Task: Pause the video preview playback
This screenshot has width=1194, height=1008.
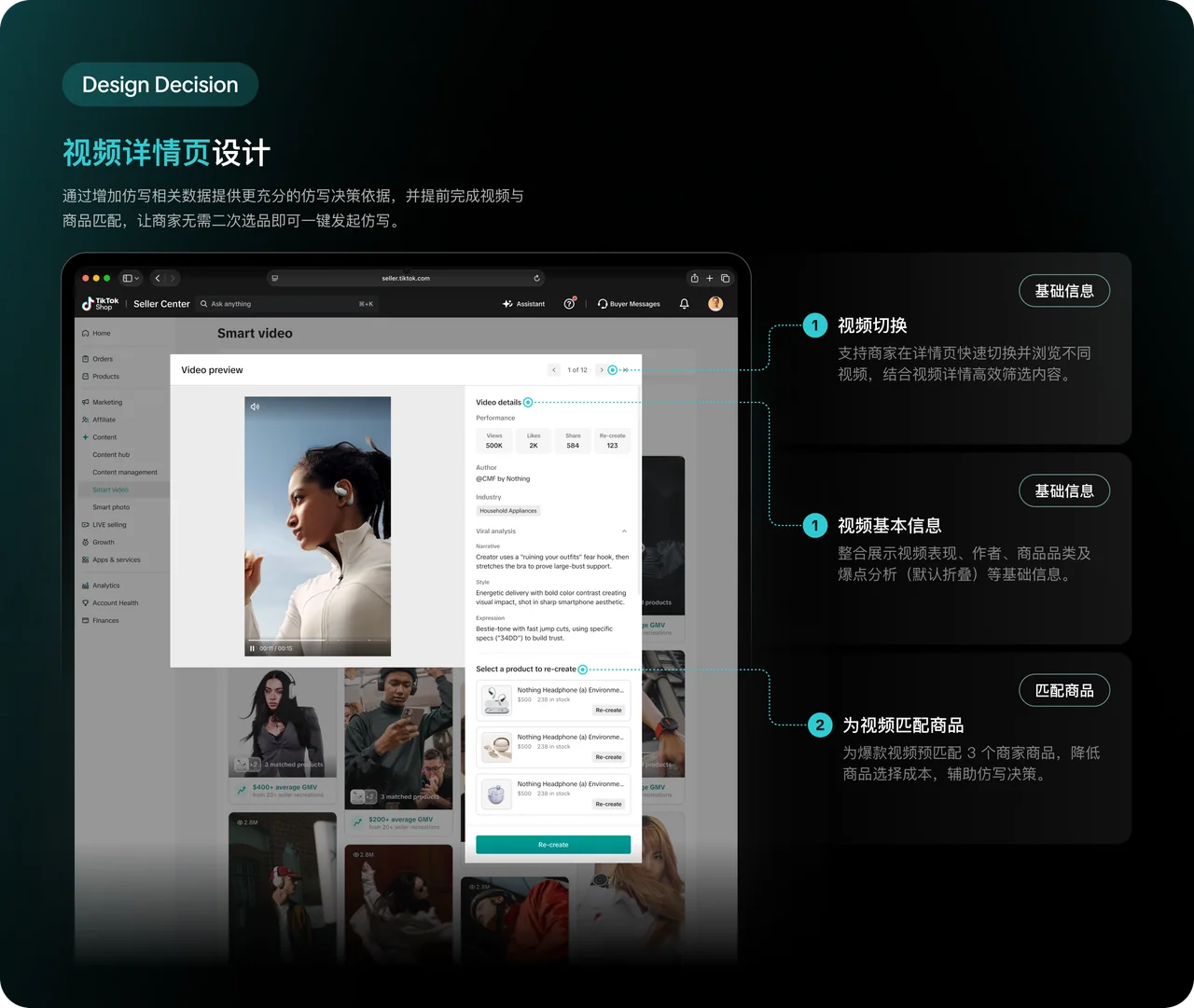Action: pyautogui.click(x=252, y=649)
